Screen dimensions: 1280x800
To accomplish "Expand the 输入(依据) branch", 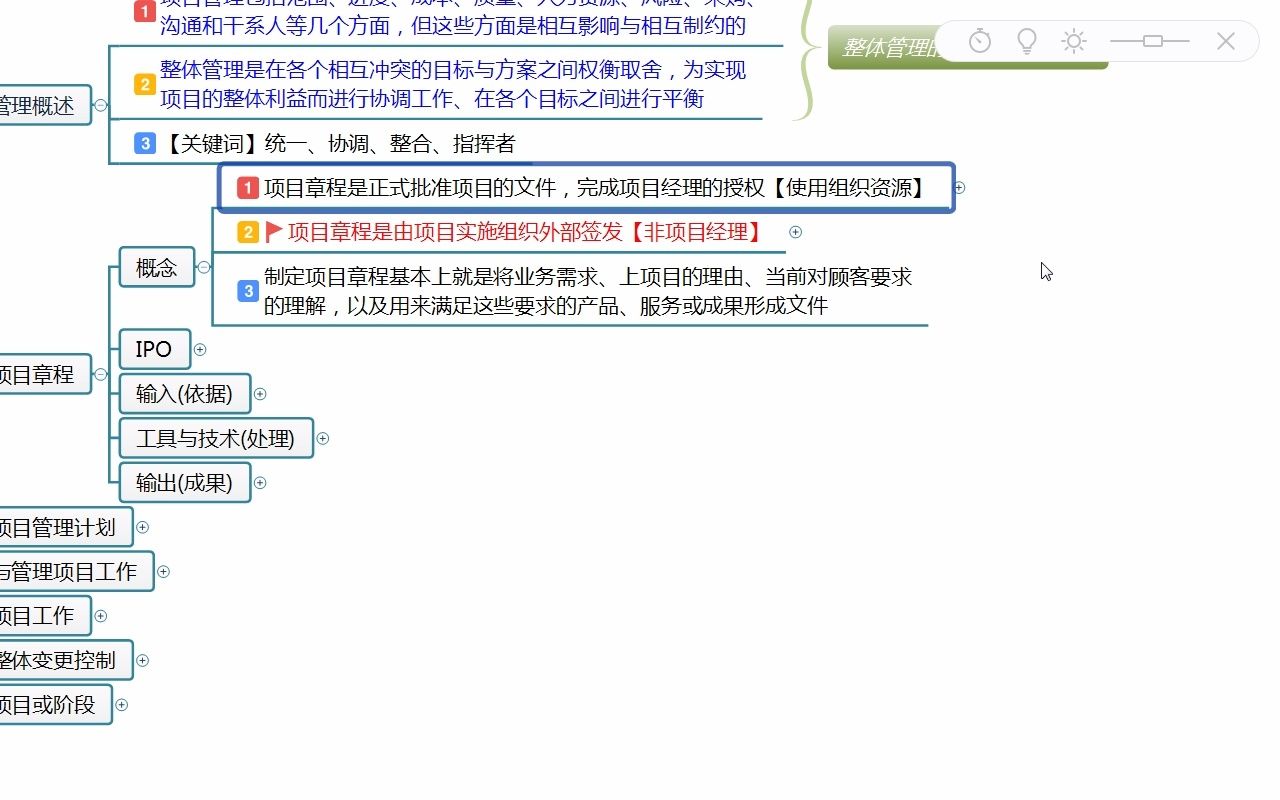I will click(x=260, y=393).
